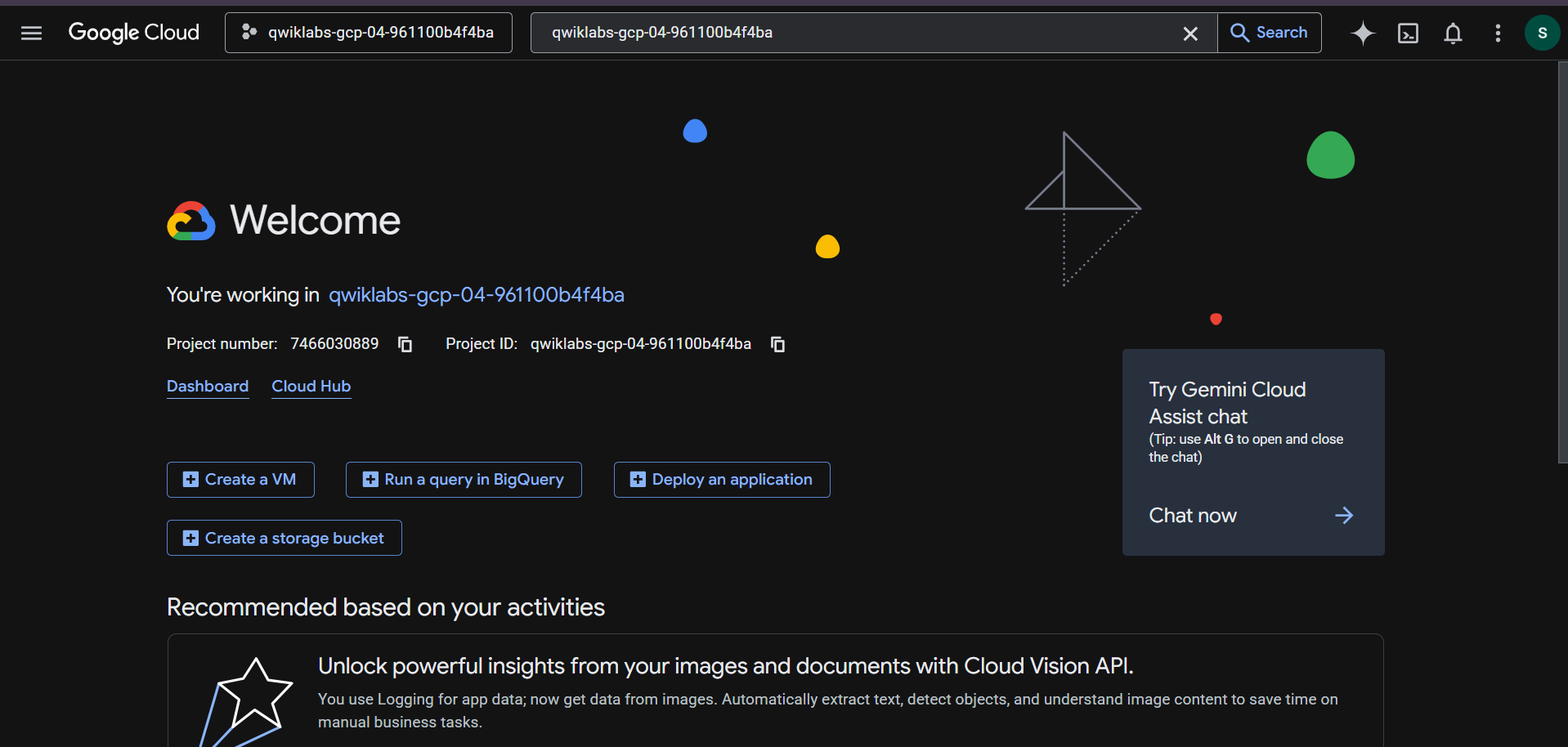Copy the project number 7466030889

[405, 344]
